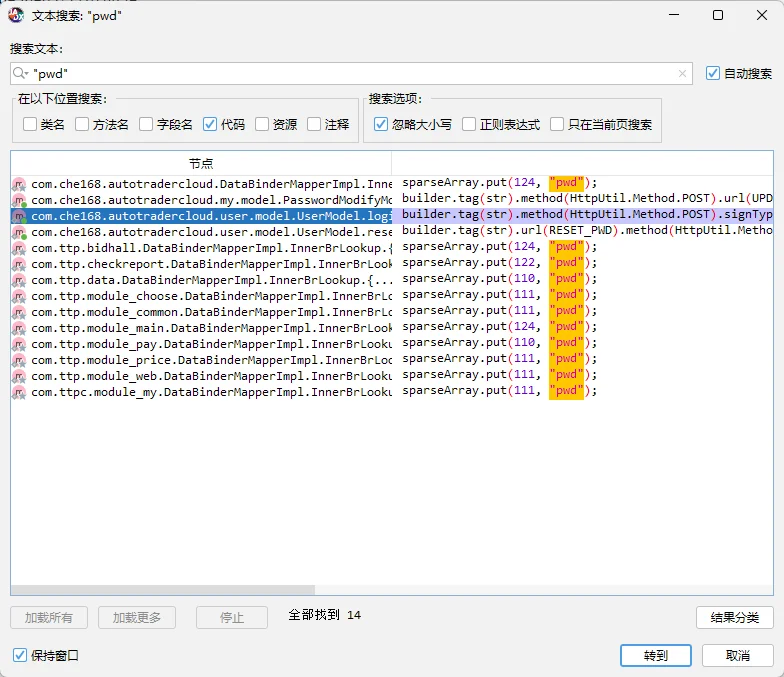
Task: Click method icon of che168 DataBinderMapperImpl row
Action: click(x=19, y=184)
